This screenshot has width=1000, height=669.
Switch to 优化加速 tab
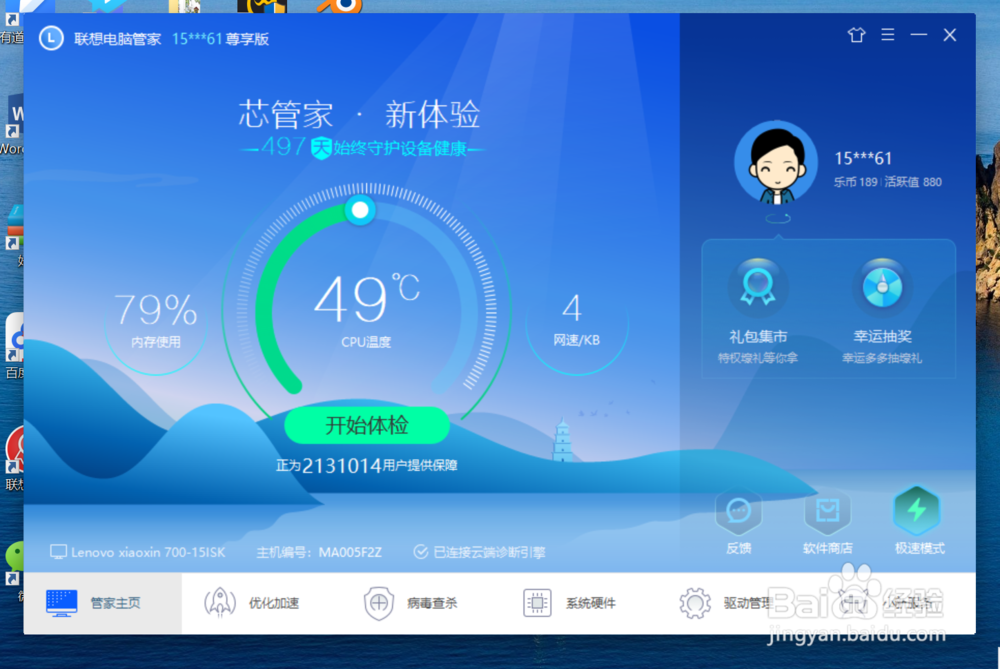click(252, 603)
